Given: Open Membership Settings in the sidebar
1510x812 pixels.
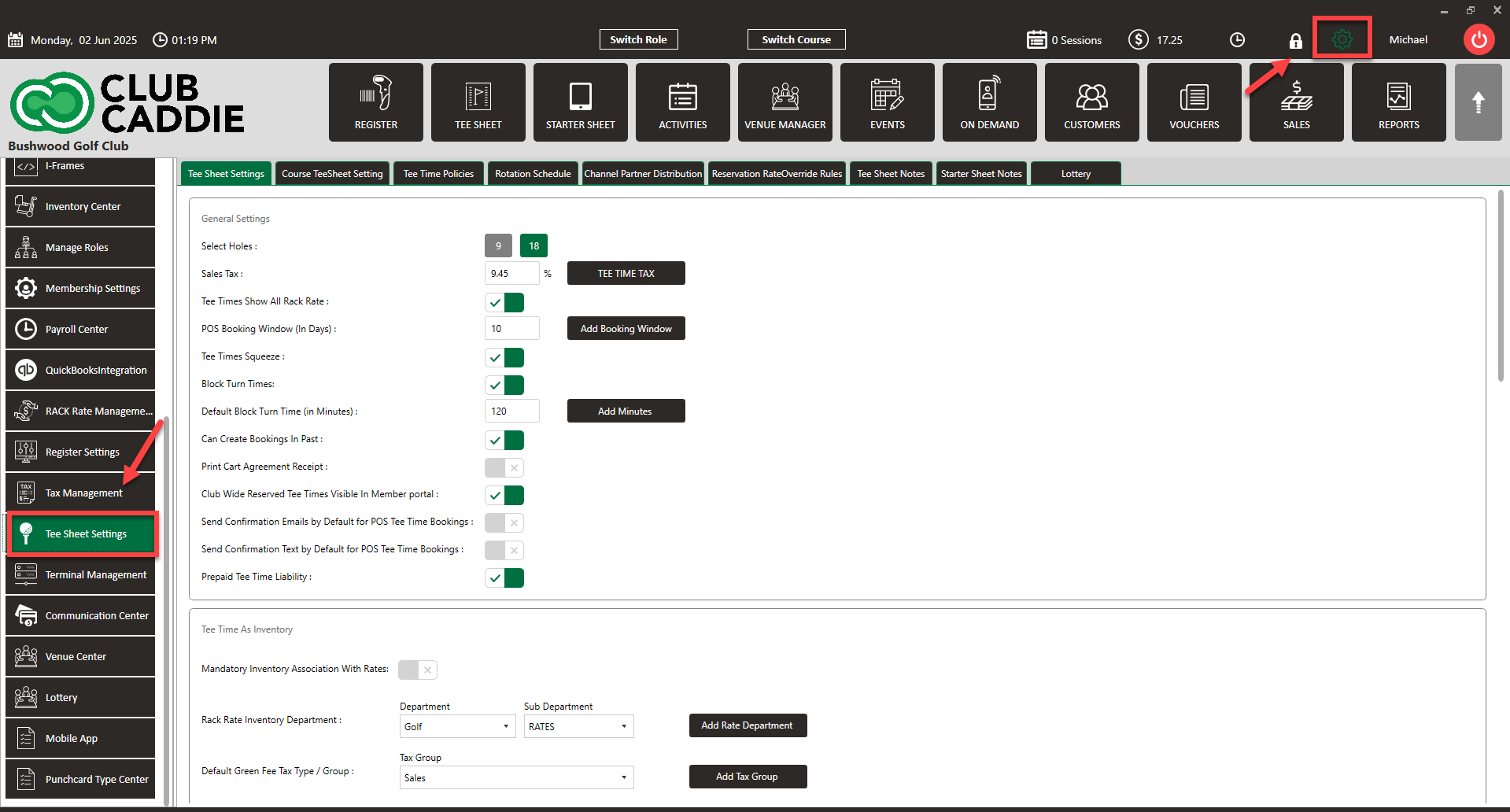Looking at the screenshot, I should 80,288.
